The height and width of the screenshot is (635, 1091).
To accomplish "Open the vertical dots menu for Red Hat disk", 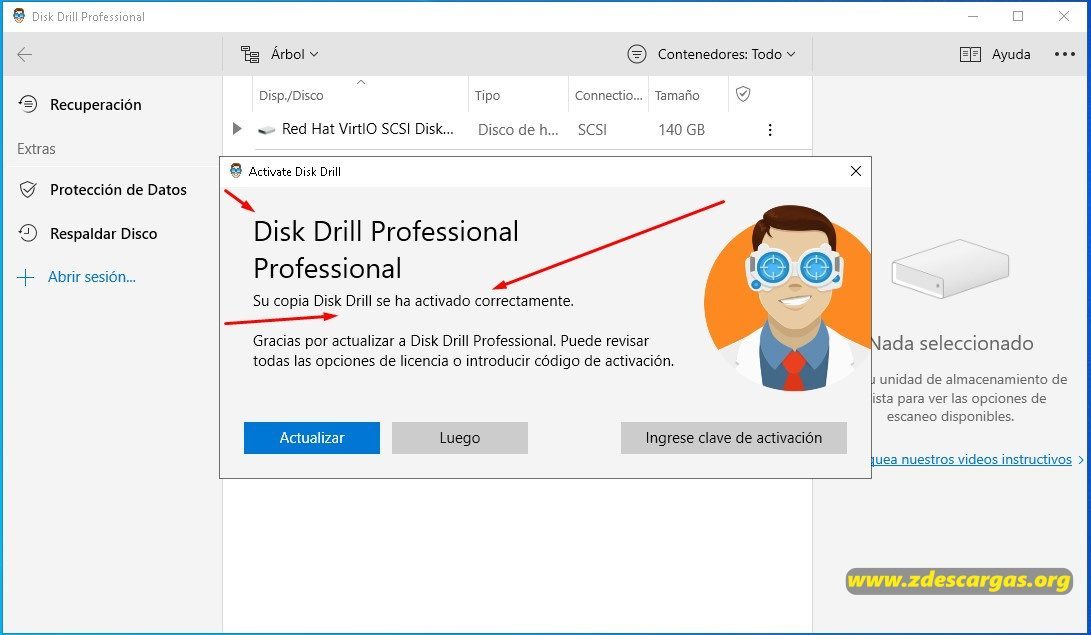I will click(770, 130).
